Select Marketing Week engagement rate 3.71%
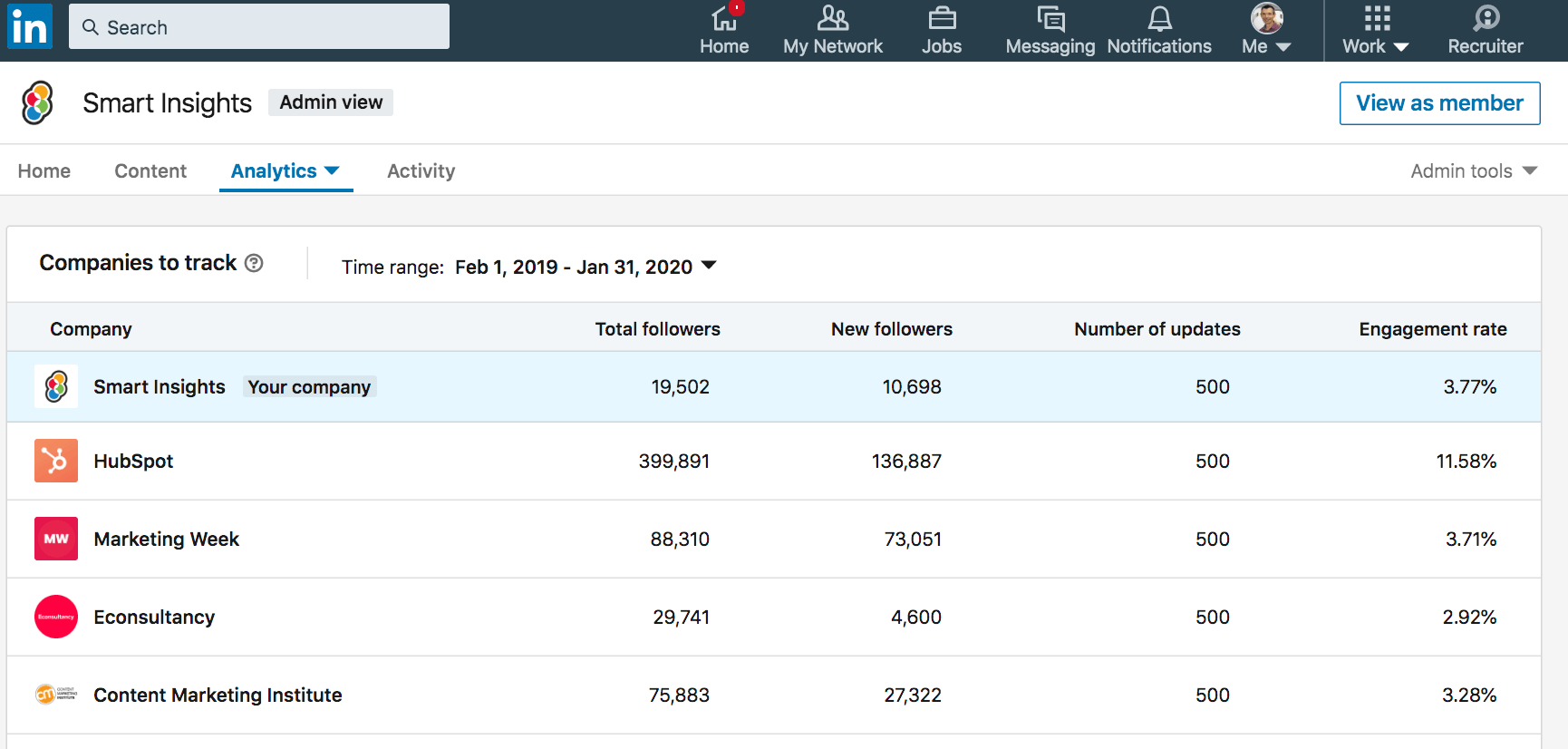 click(1471, 539)
